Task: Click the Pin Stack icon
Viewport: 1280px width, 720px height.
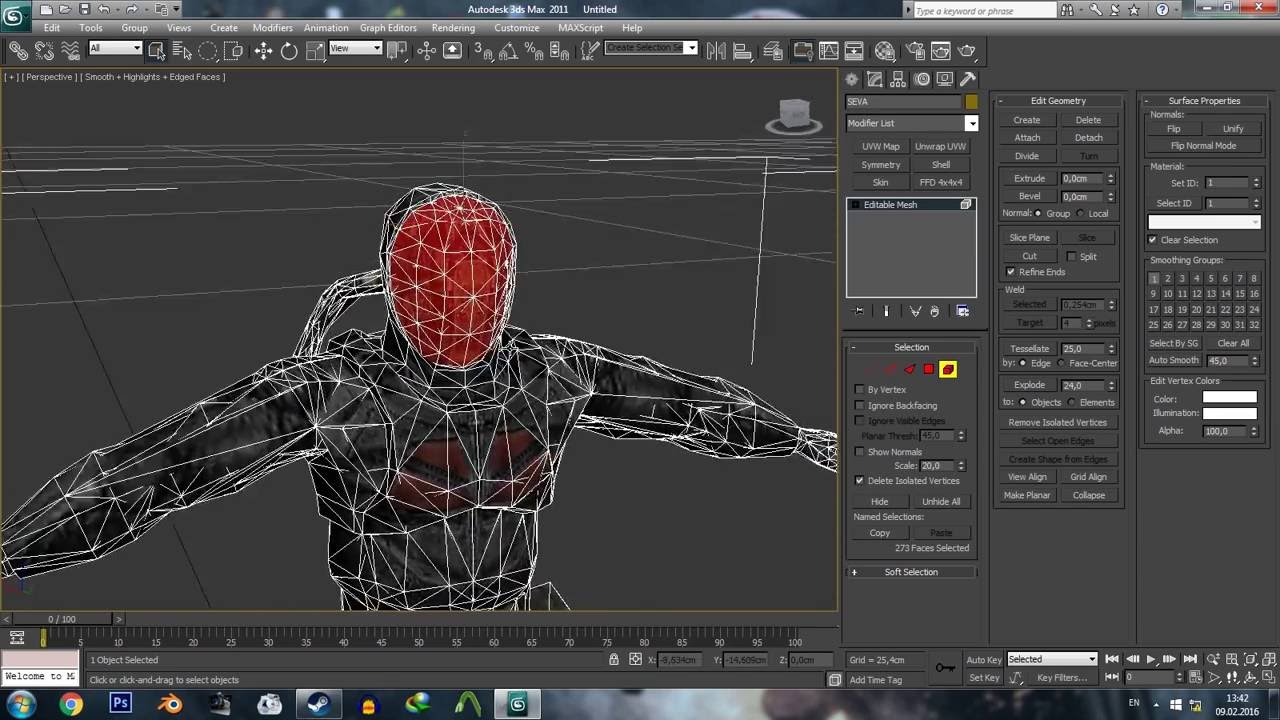Action: [x=859, y=311]
